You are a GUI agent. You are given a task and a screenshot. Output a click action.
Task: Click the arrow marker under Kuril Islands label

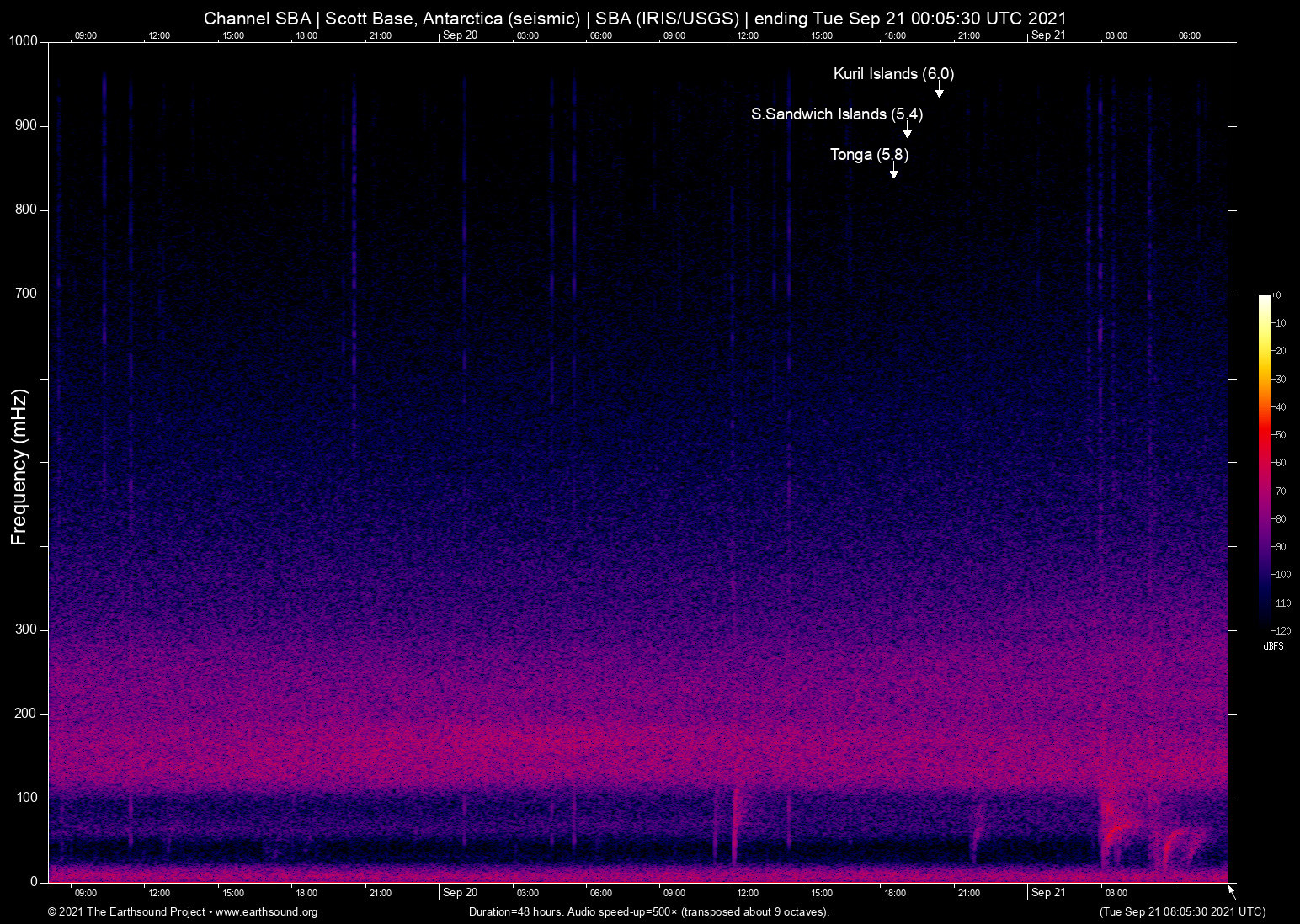click(x=939, y=92)
